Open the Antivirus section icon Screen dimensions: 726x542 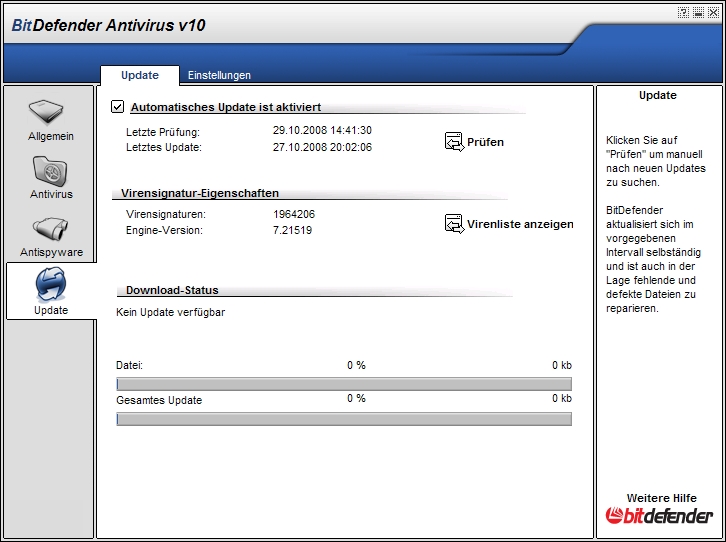pos(50,171)
